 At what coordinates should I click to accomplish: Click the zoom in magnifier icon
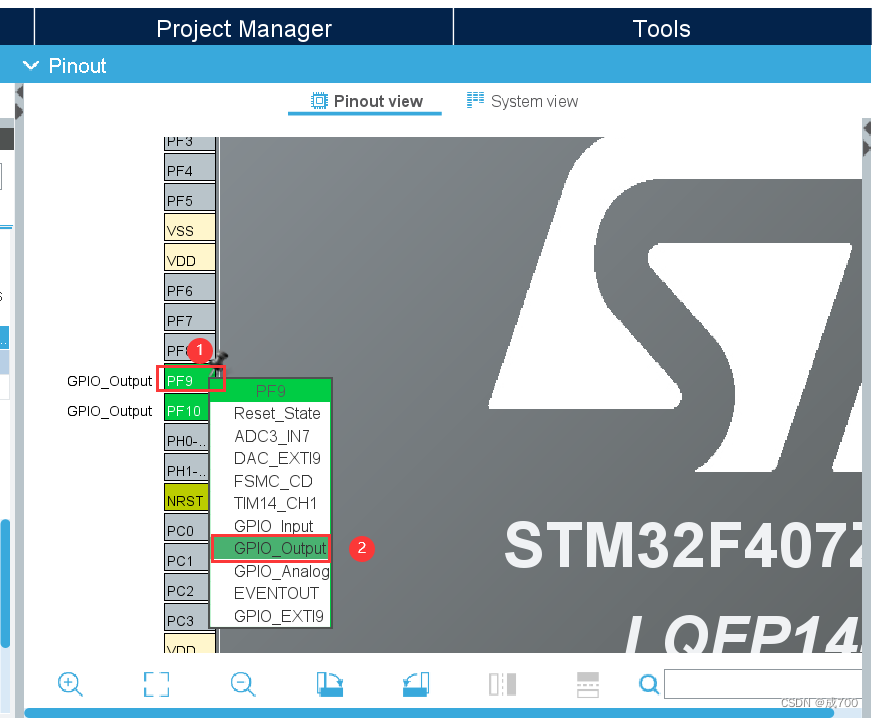click(70, 684)
